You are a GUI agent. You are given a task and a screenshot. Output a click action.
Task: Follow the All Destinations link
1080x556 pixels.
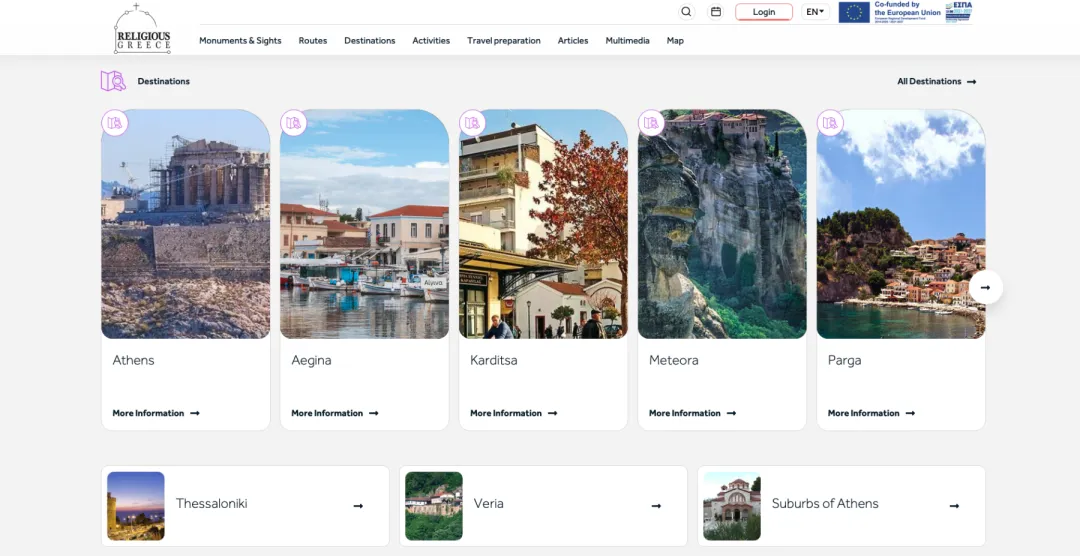click(936, 82)
